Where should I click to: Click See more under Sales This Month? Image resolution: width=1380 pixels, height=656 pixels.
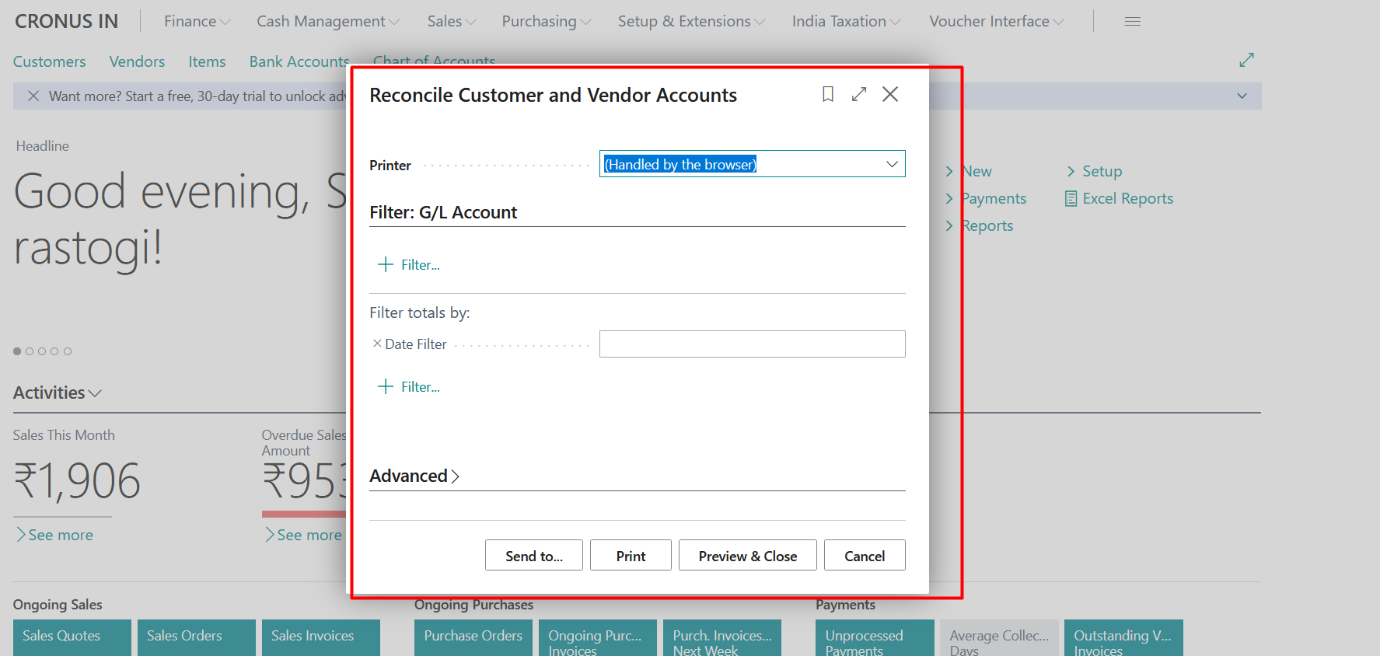[57, 534]
